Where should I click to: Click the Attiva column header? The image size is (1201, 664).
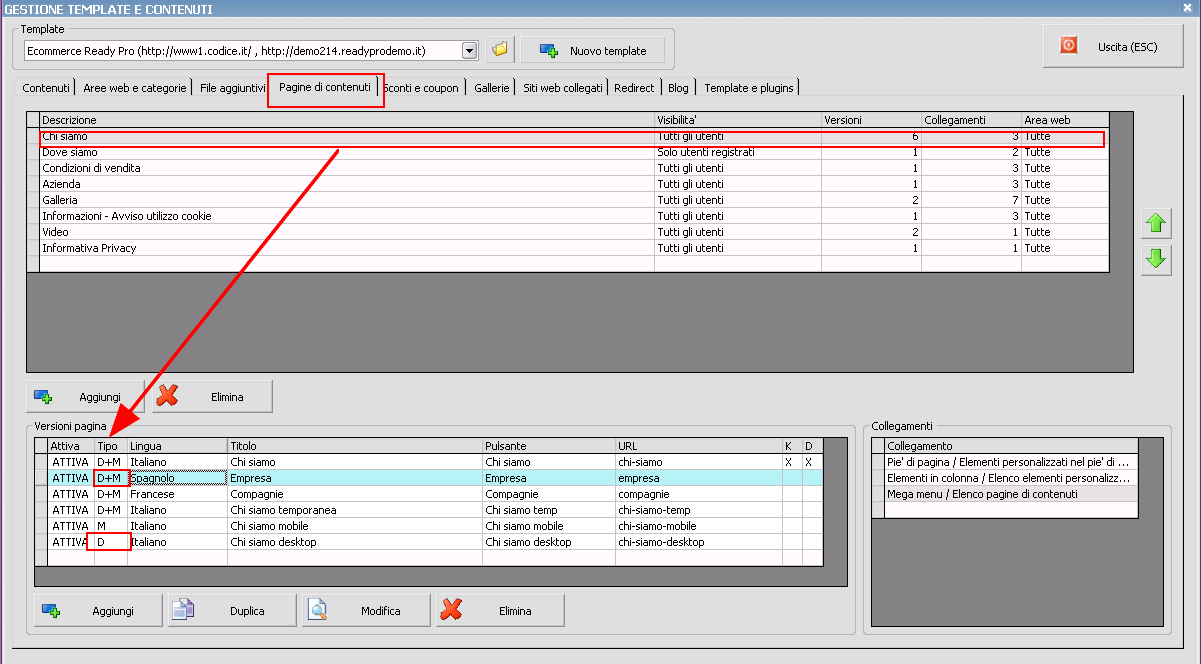pos(71,446)
